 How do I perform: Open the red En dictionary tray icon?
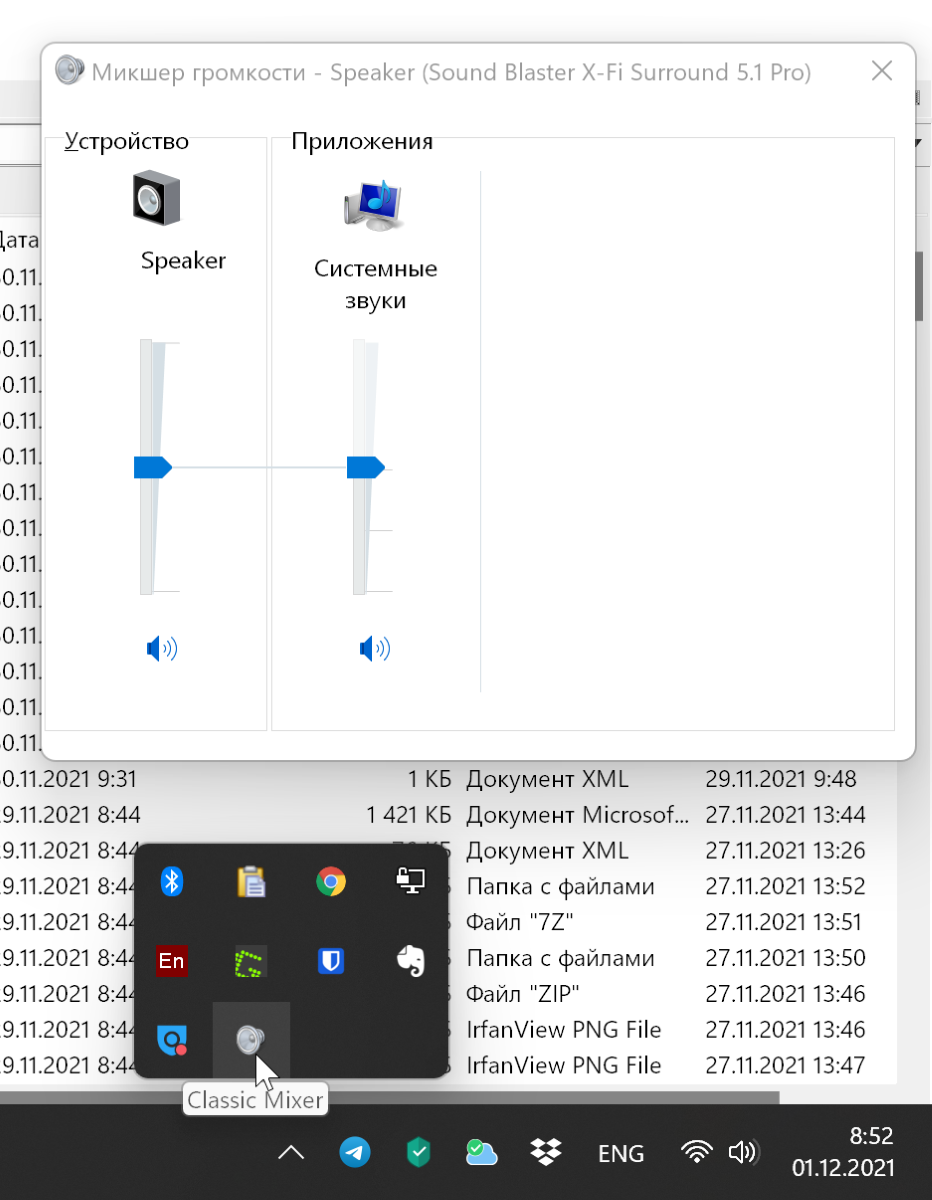[172, 961]
